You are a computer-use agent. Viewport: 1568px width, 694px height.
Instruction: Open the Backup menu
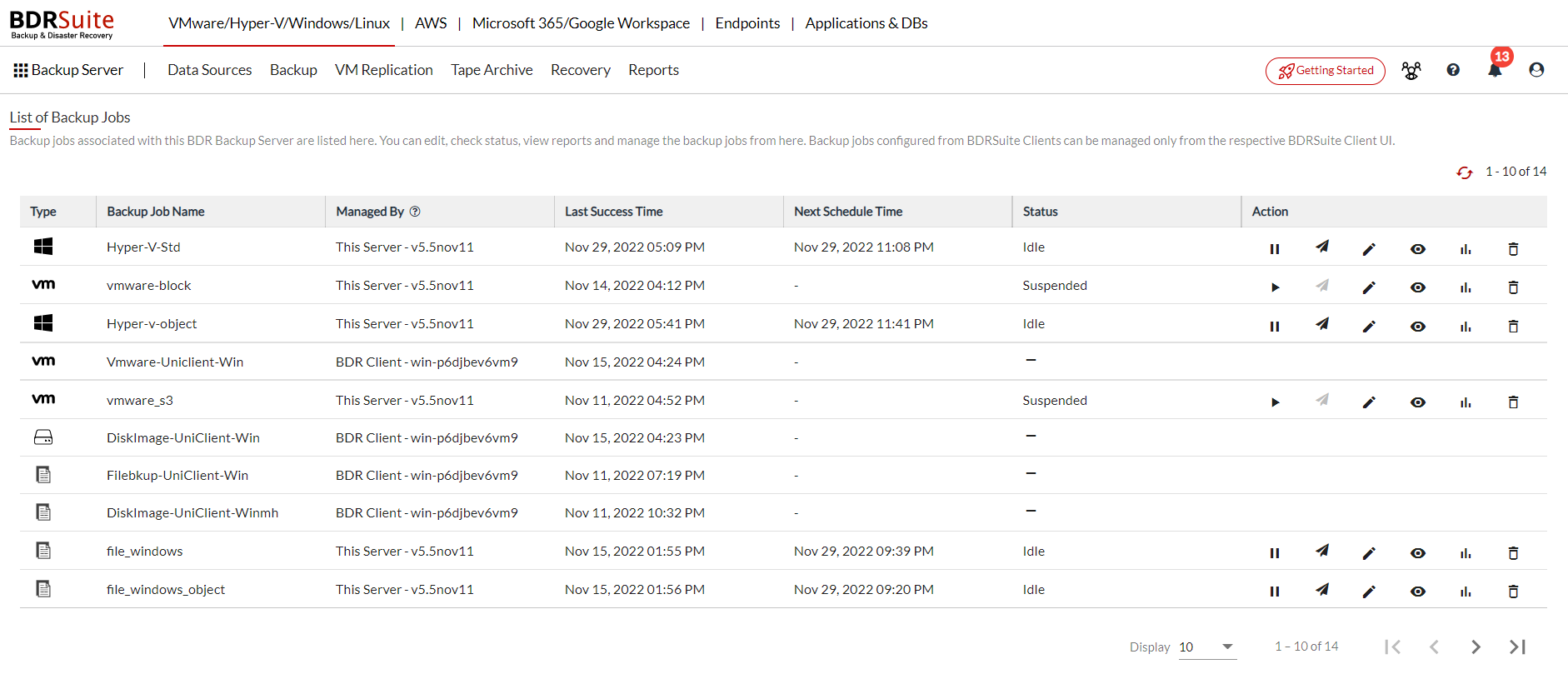[293, 70]
